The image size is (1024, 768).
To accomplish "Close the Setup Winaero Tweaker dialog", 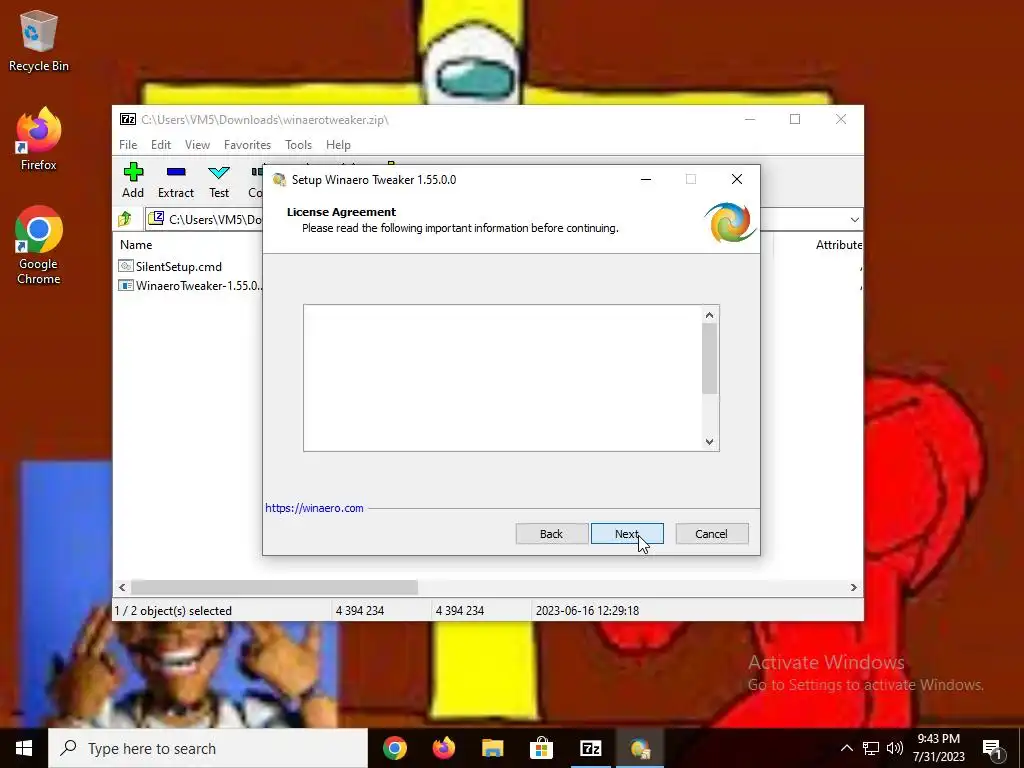I will [737, 180].
